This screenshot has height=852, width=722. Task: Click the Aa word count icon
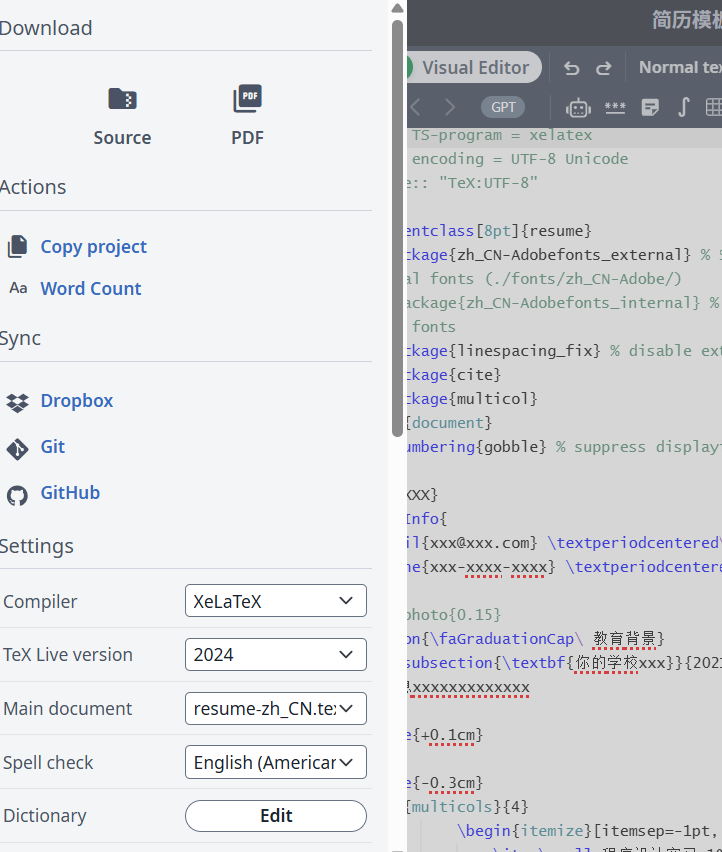tap(18, 288)
